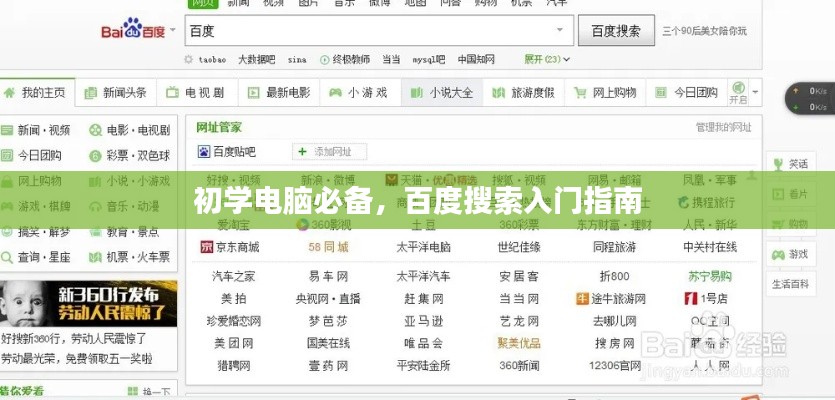Screen dimensions: 835x400
Task: Click the 开启 green circular icon
Action: 738,88
